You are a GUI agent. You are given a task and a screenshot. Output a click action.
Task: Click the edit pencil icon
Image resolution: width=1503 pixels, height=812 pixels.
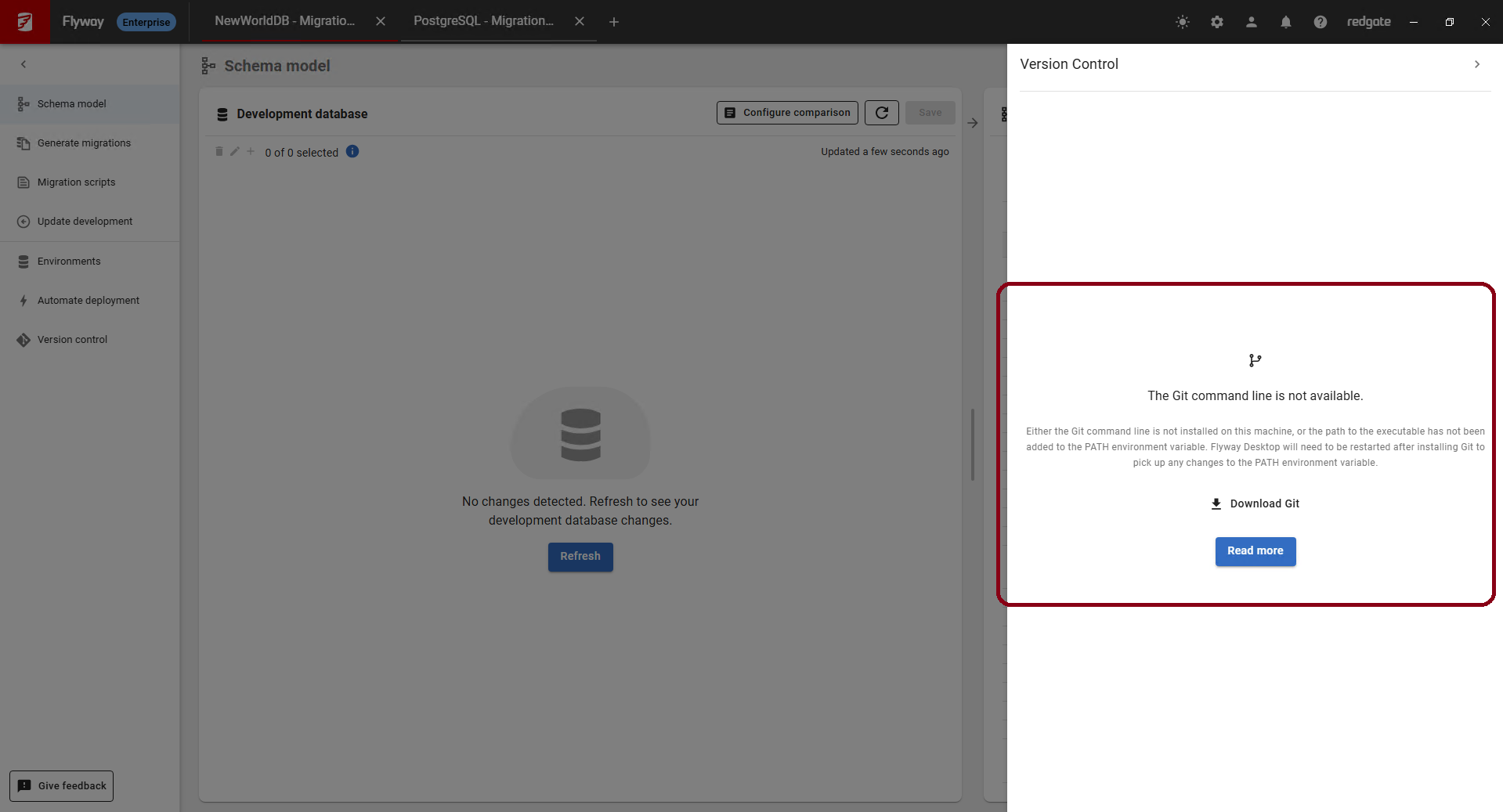(x=235, y=152)
